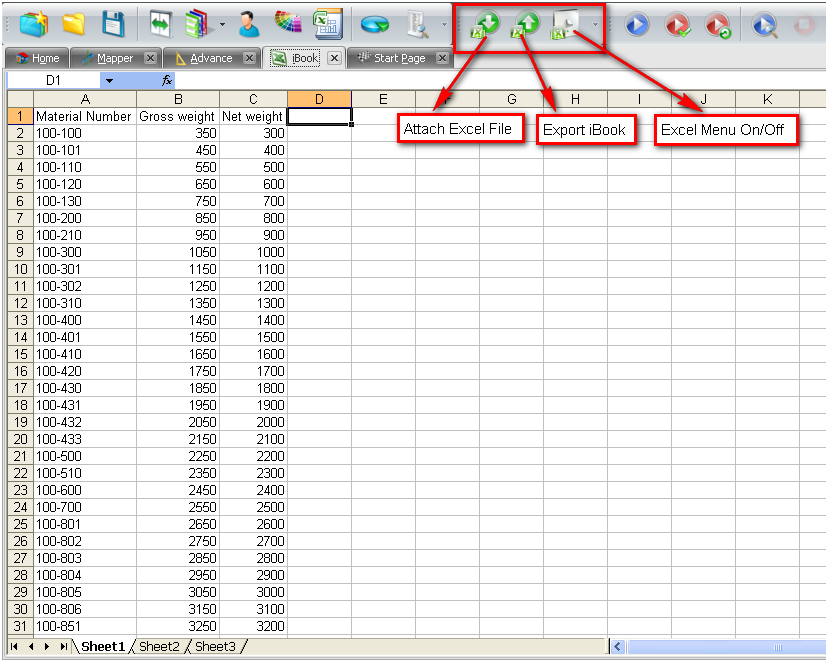Click the horizontal scrollbar left arrow
The image size is (826, 660).
pos(617,647)
